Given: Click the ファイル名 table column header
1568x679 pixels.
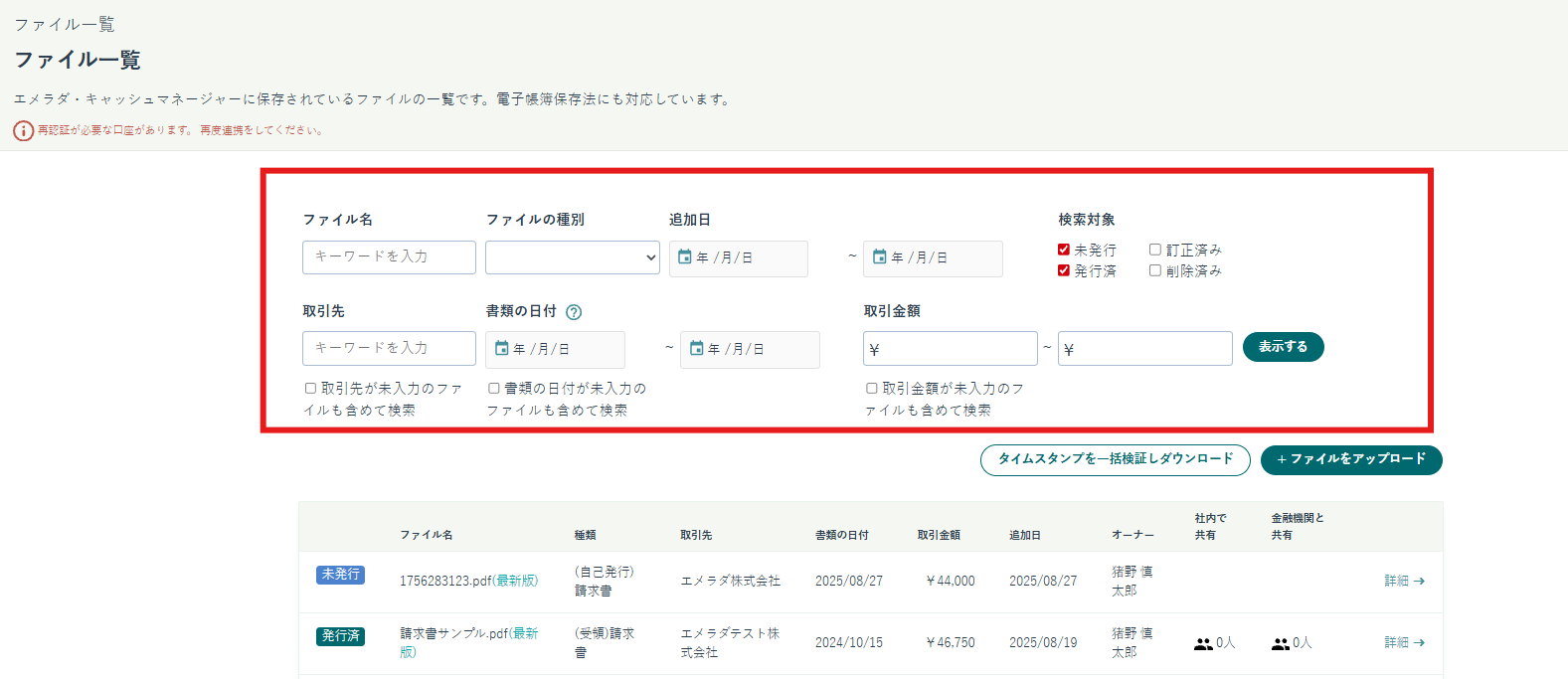Looking at the screenshot, I should click(426, 535).
